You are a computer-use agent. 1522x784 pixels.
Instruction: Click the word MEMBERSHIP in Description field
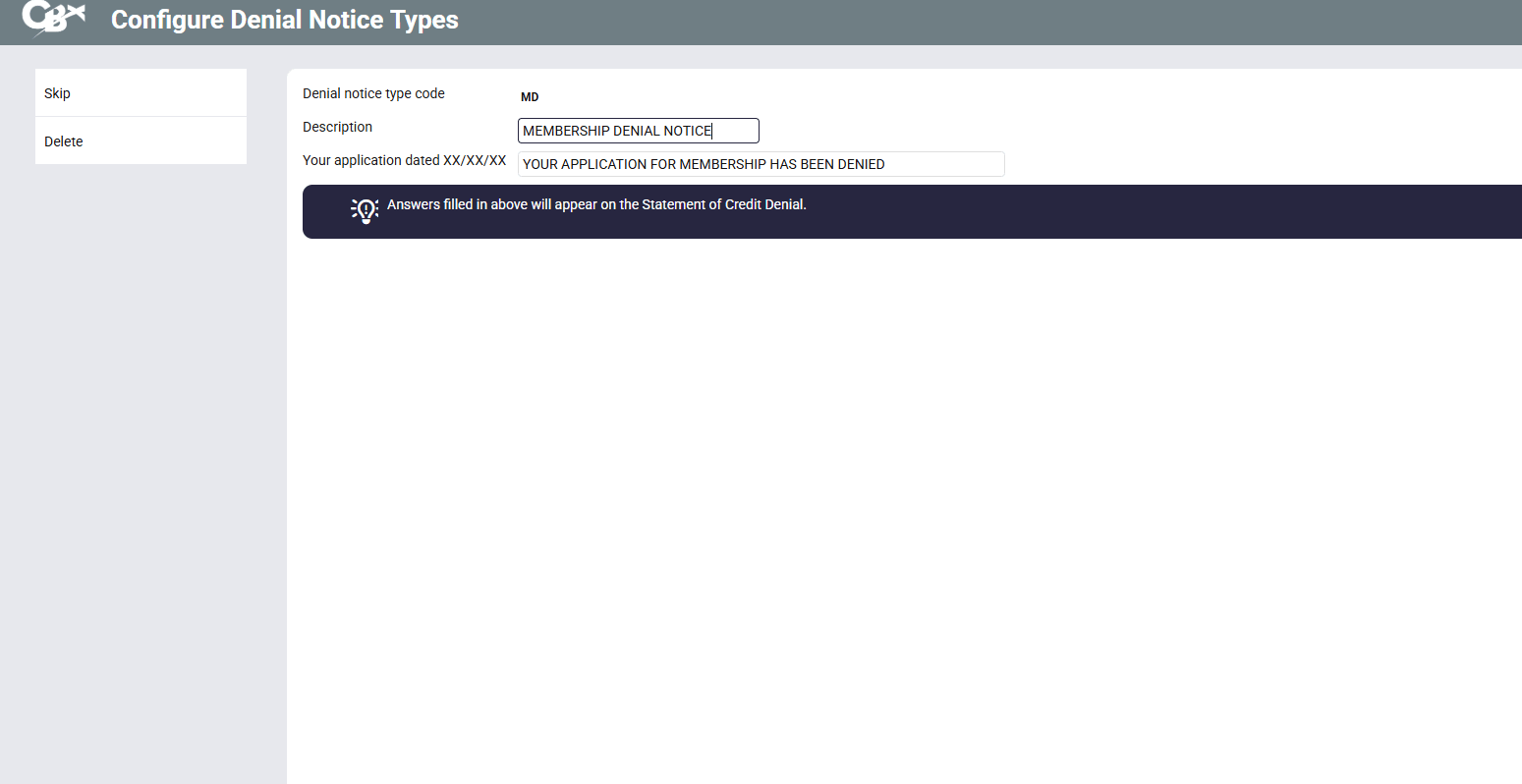(566, 131)
